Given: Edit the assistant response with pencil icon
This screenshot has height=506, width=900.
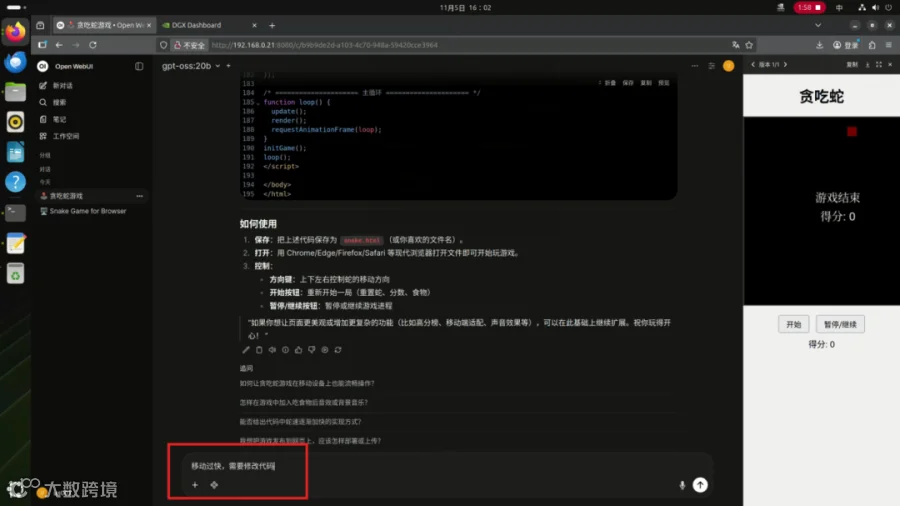Looking at the screenshot, I should (x=246, y=350).
